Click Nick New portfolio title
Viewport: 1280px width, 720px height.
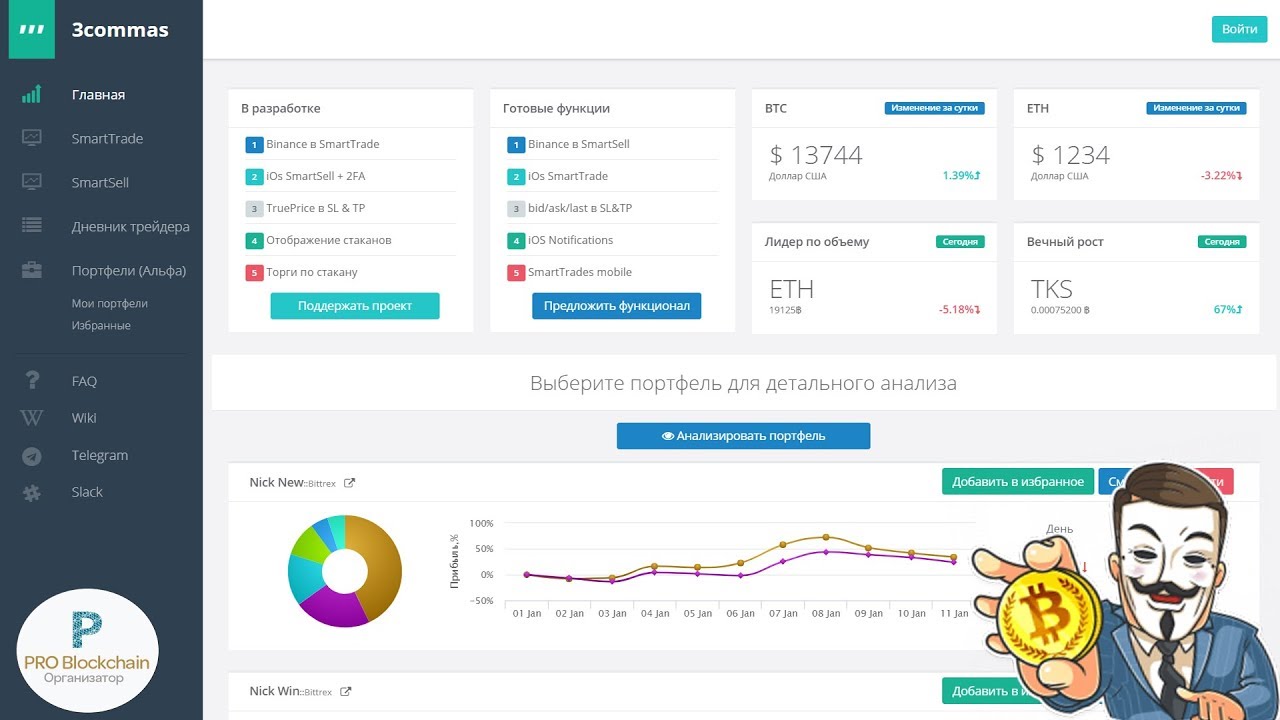coord(276,483)
